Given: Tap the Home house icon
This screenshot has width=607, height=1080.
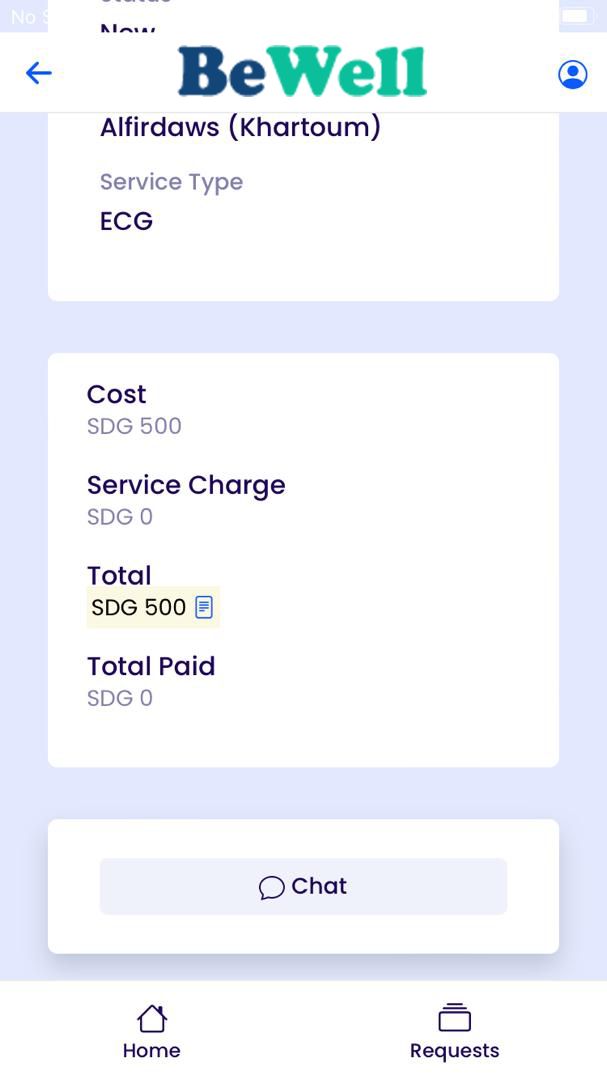Looking at the screenshot, I should pos(152,1019).
